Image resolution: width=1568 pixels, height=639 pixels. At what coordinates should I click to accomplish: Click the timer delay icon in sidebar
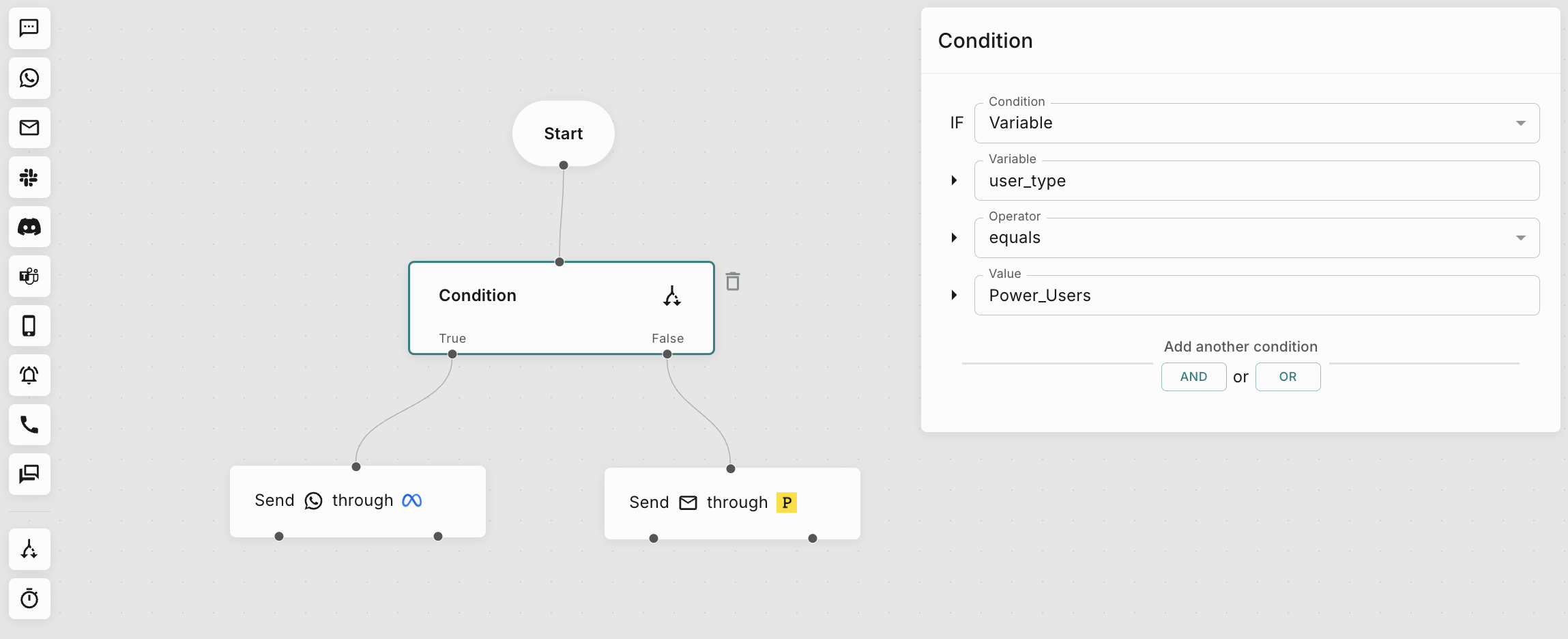pyautogui.click(x=29, y=599)
